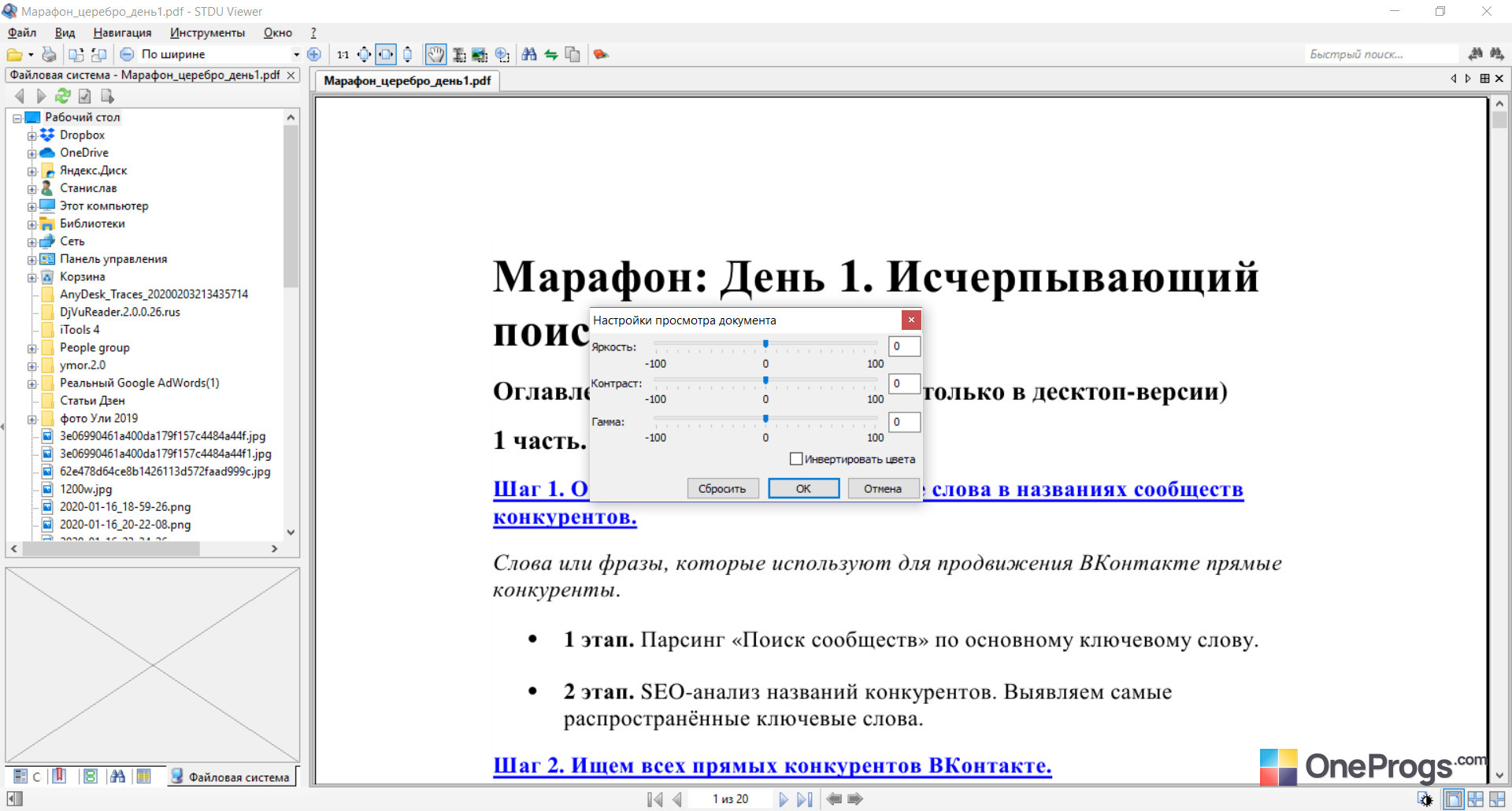Open the Contents panel tab icon
This screenshot has height=811, width=1512.
20,776
